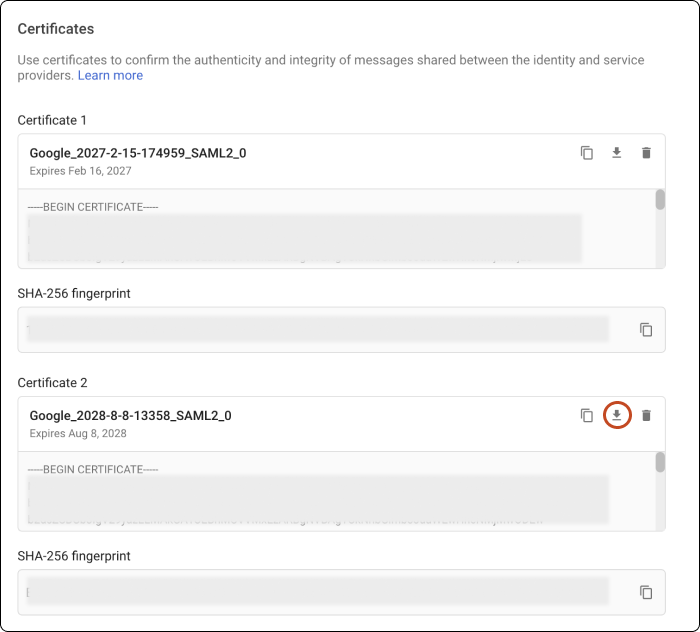Download the Google_2028-8-8-13358_SAML2_0 certificate
This screenshot has width=700, height=632.
point(617,415)
